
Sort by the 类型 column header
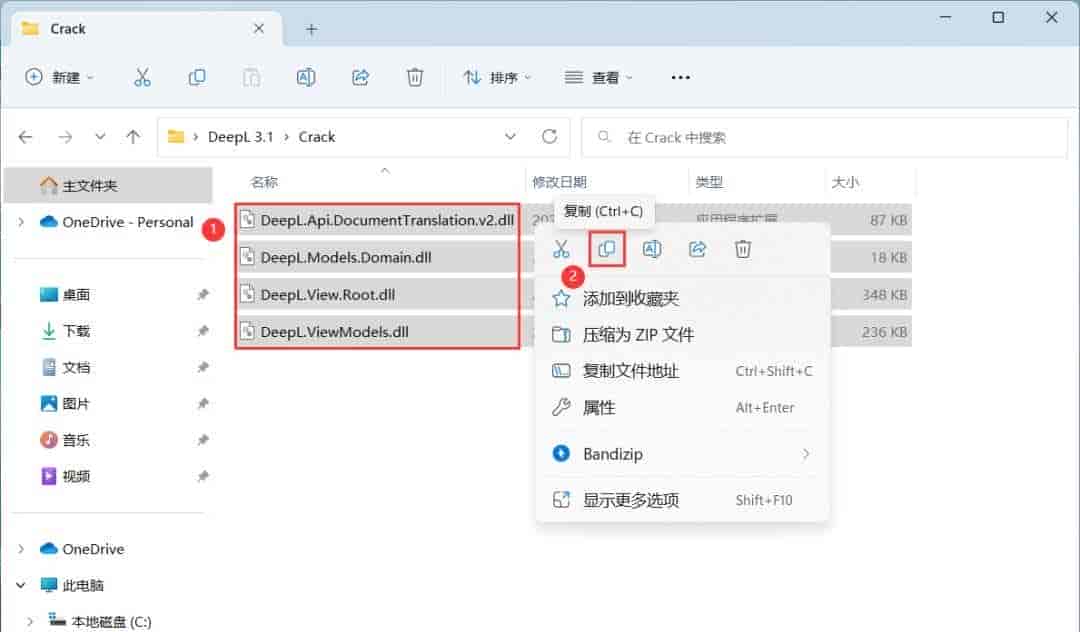709,182
